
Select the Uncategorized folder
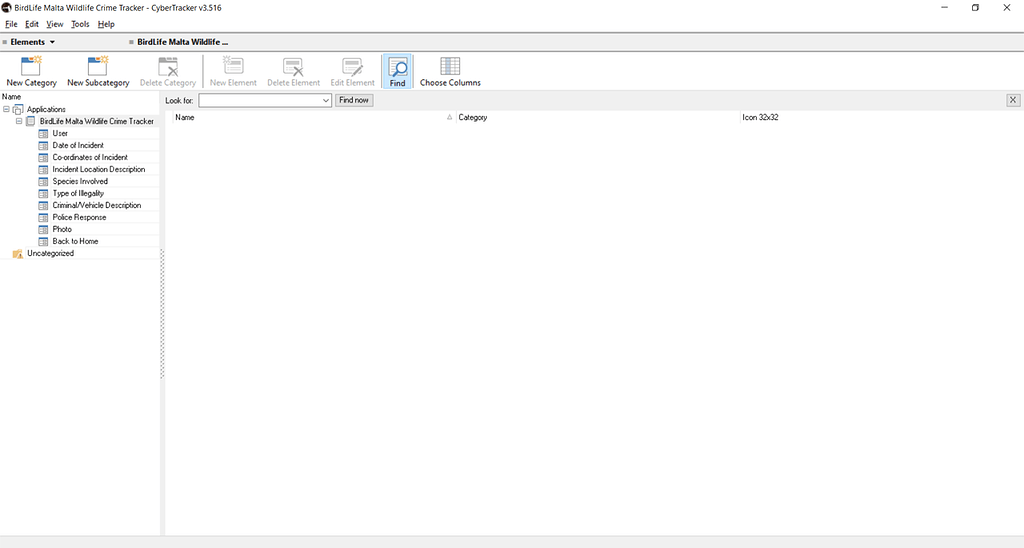[x=50, y=253]
